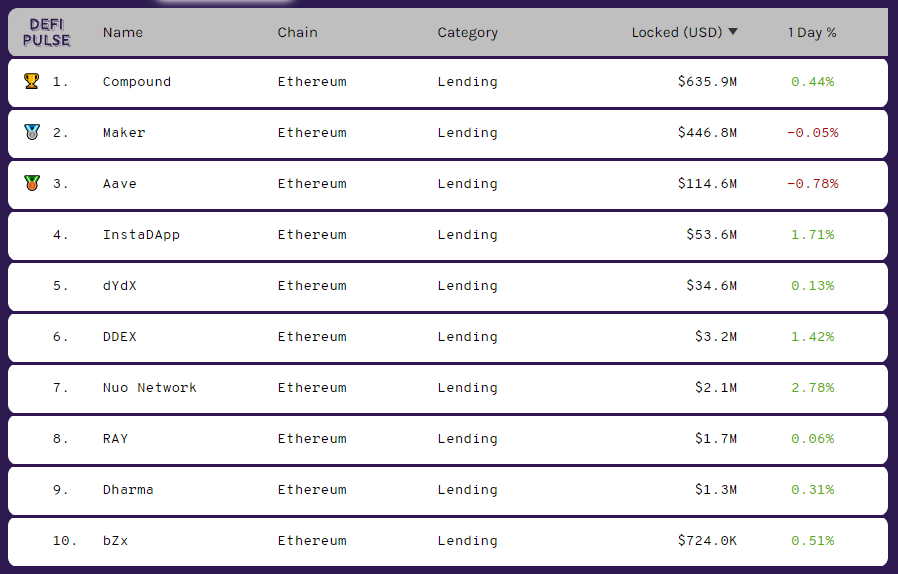Click the bronze medal icon beside Aave
This screenshot has height=574, width=898.
pyautogui.click(x=31, y=183)
